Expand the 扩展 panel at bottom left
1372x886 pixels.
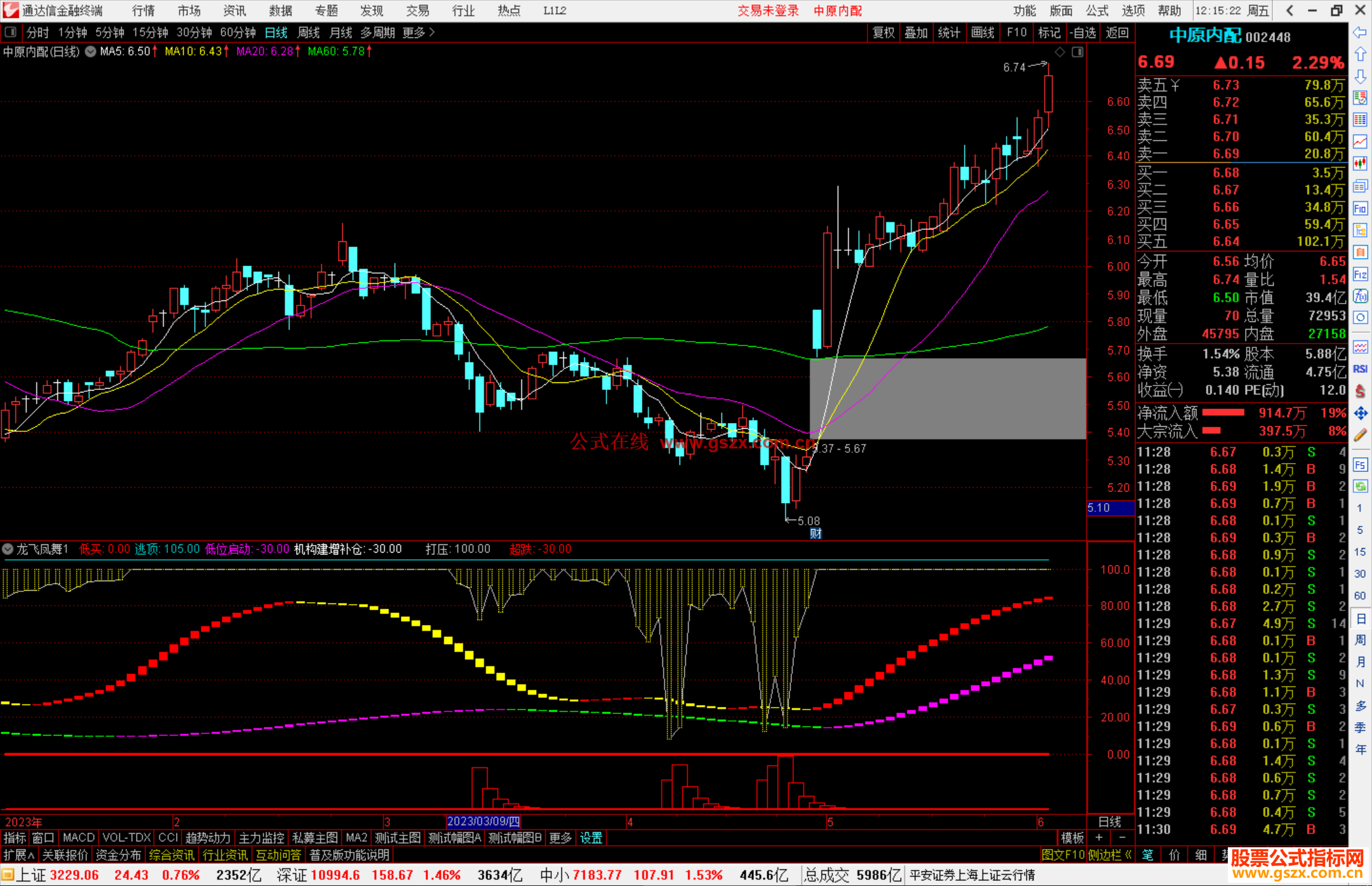click(19, 855)
